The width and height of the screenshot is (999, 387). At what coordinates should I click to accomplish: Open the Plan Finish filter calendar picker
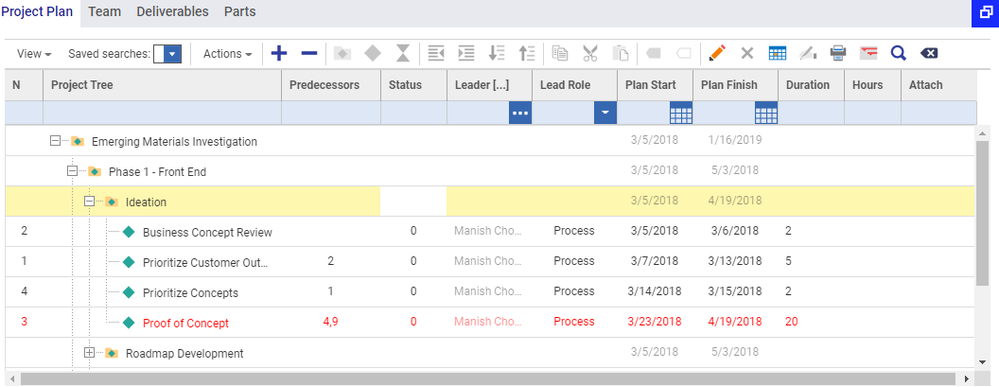766,113
